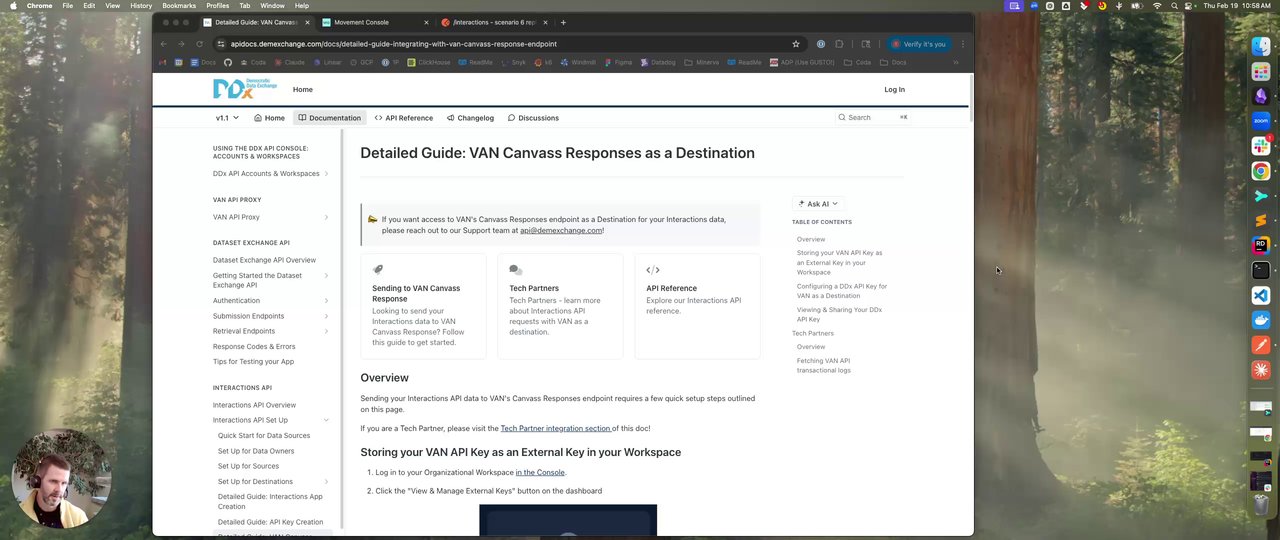This screenshot has height=540, width=1280.
Task: Expand Retrieval Endpoints sidebar chevron
Action: coord(326,331)
